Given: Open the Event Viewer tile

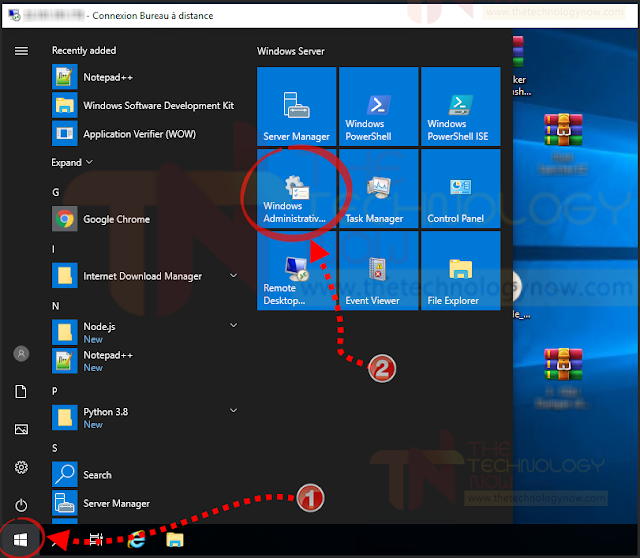Looking at the screenshot, I should tap(378, 271).
